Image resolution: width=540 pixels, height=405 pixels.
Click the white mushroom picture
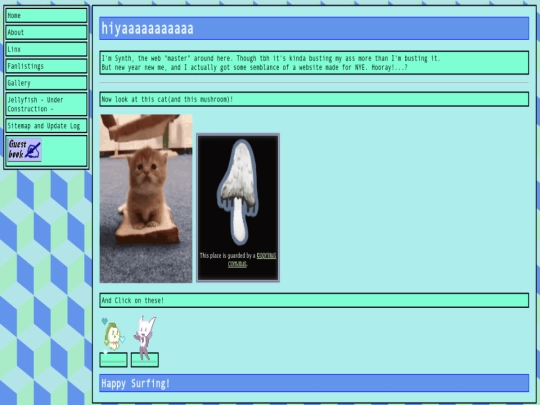(x=238, y=193)
